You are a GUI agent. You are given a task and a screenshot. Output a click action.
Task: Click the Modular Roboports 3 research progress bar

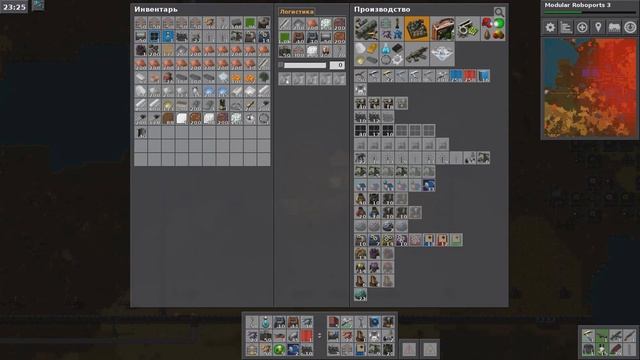click(590, 13)
